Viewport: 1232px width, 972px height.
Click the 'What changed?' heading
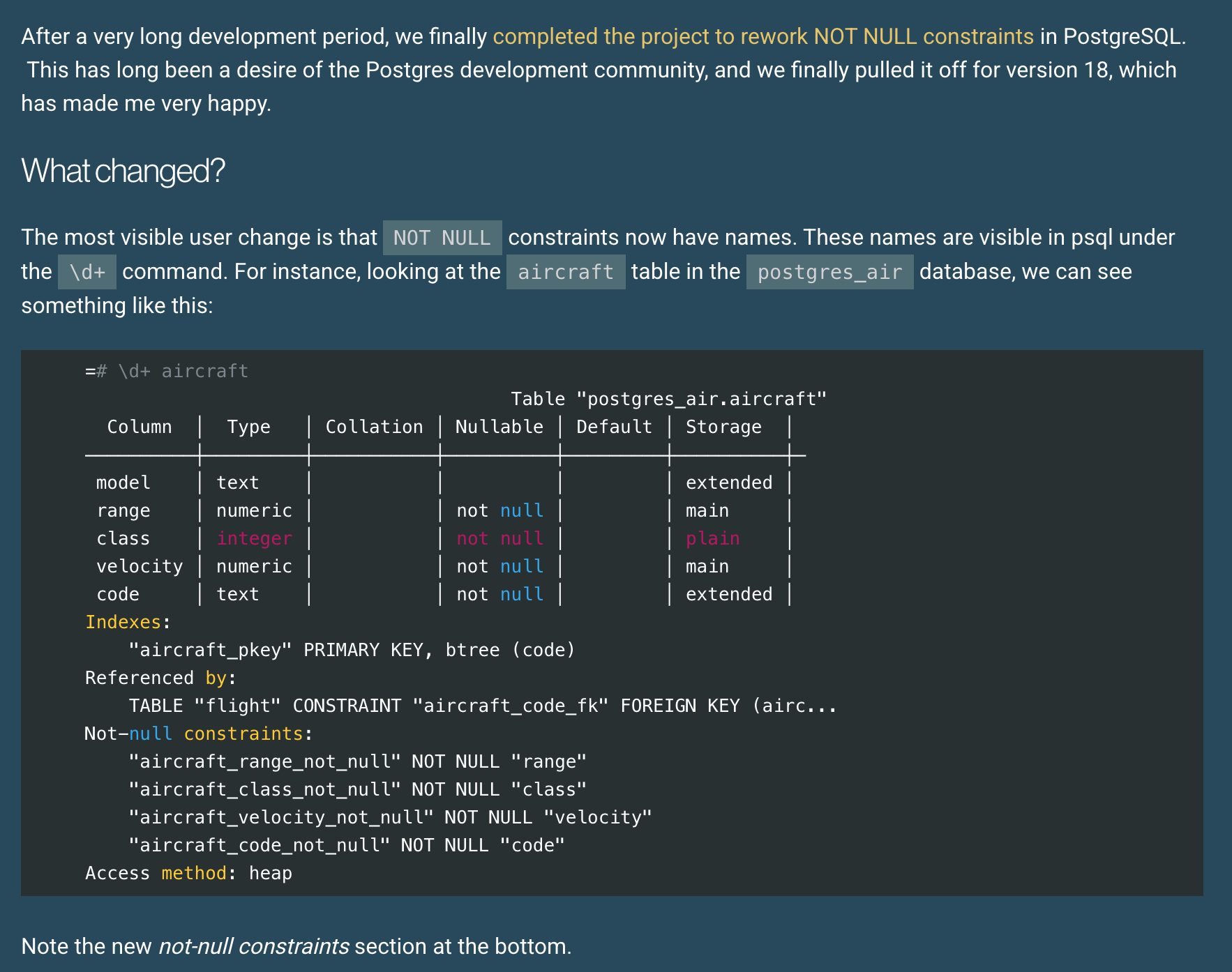[123, 171]
